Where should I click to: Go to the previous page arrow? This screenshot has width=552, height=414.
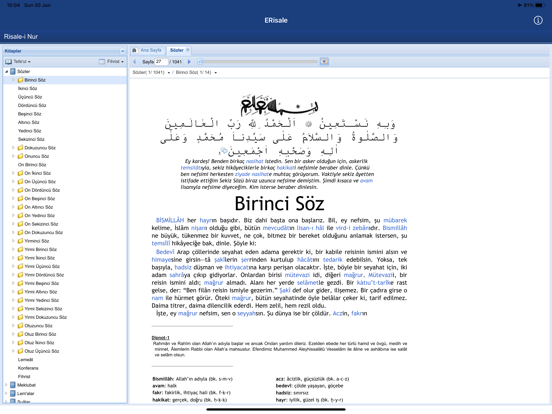[134, 62]
